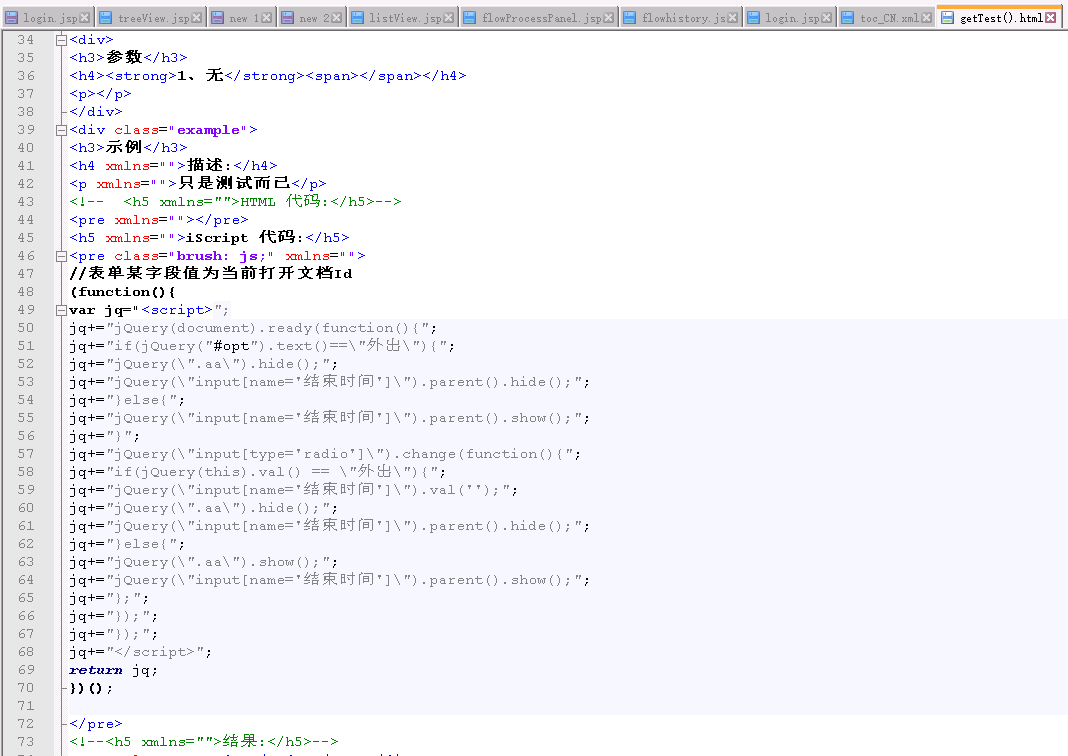Close the login.jsp tab beside toc_CN.xml

(826, 18)
